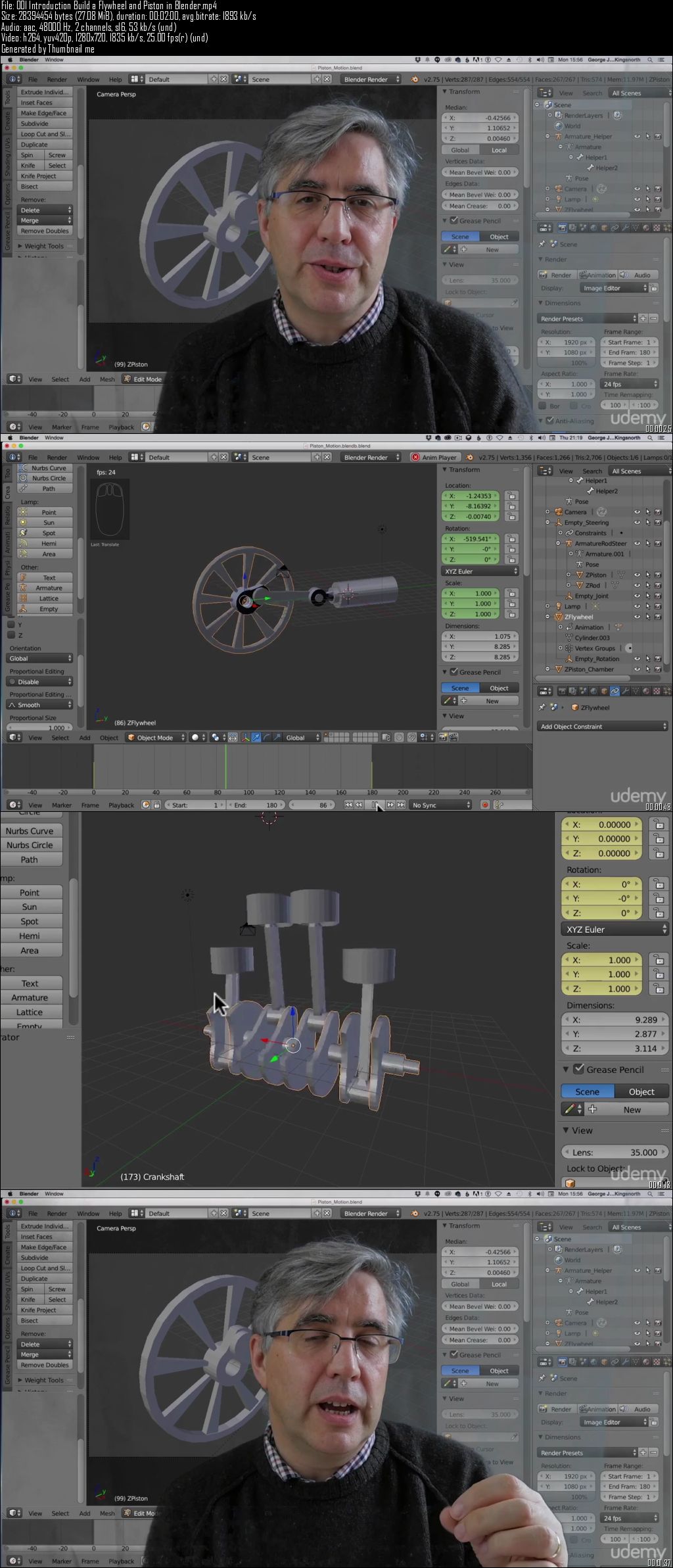The width and height of the screenshot is (673, 1568).
Task: Lock Location X next to -1.24353 field
Action: 511,496
